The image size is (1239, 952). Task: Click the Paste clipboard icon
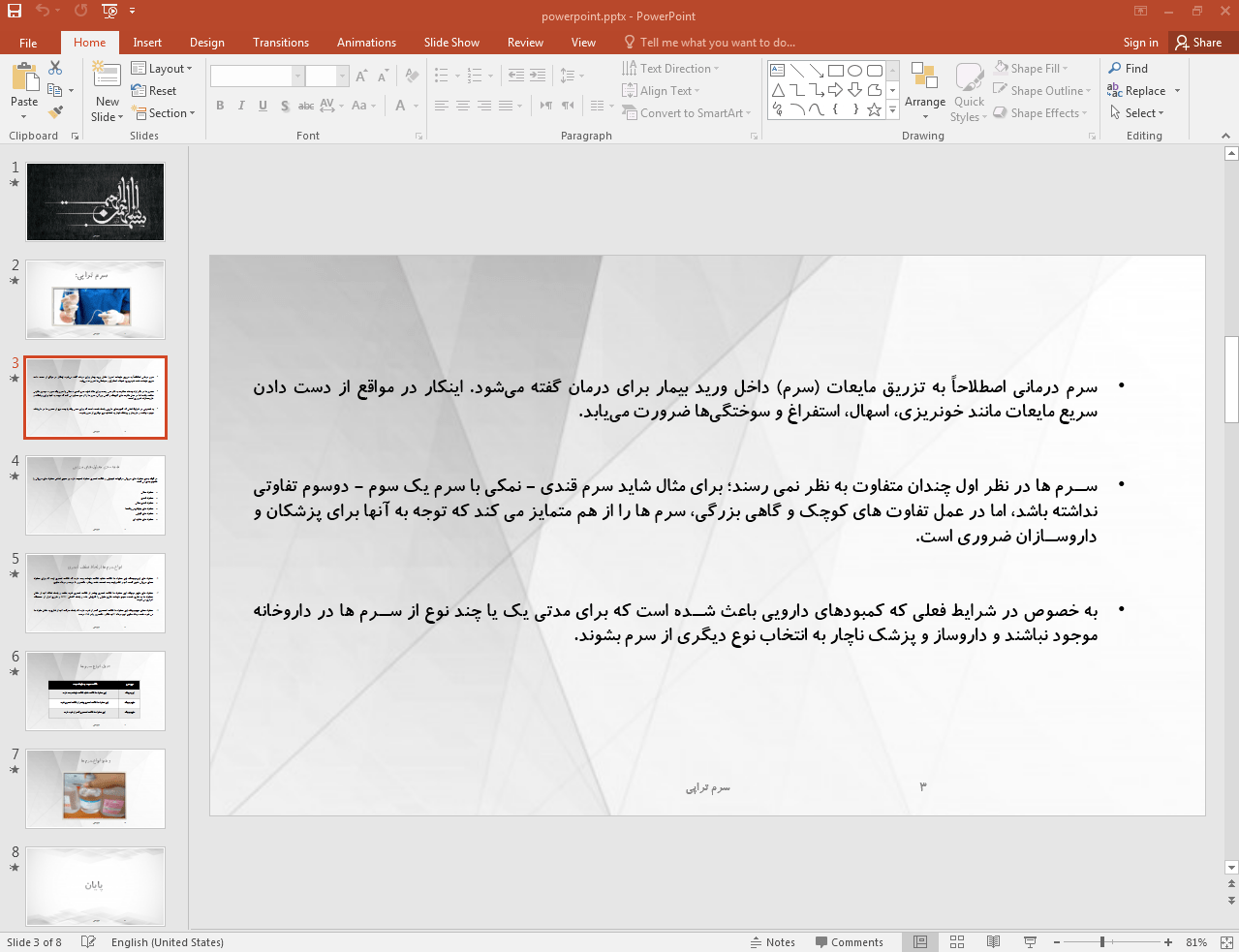click(24, 77)
